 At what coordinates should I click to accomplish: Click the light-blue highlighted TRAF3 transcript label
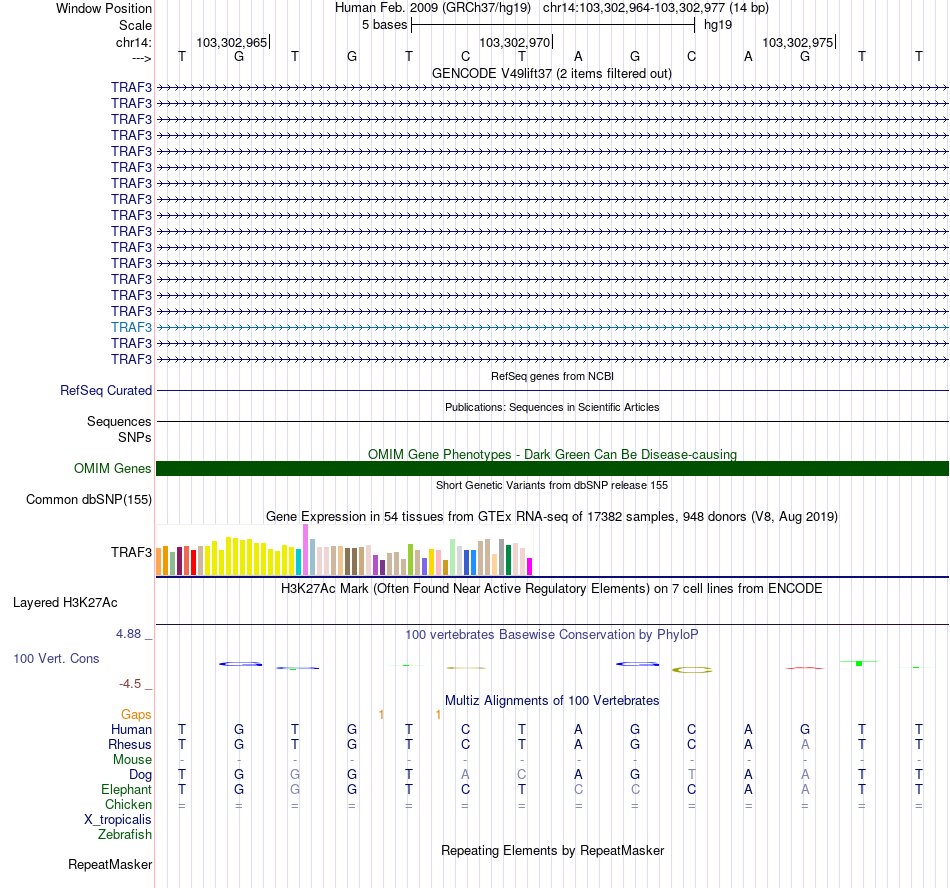coord(131,327)
